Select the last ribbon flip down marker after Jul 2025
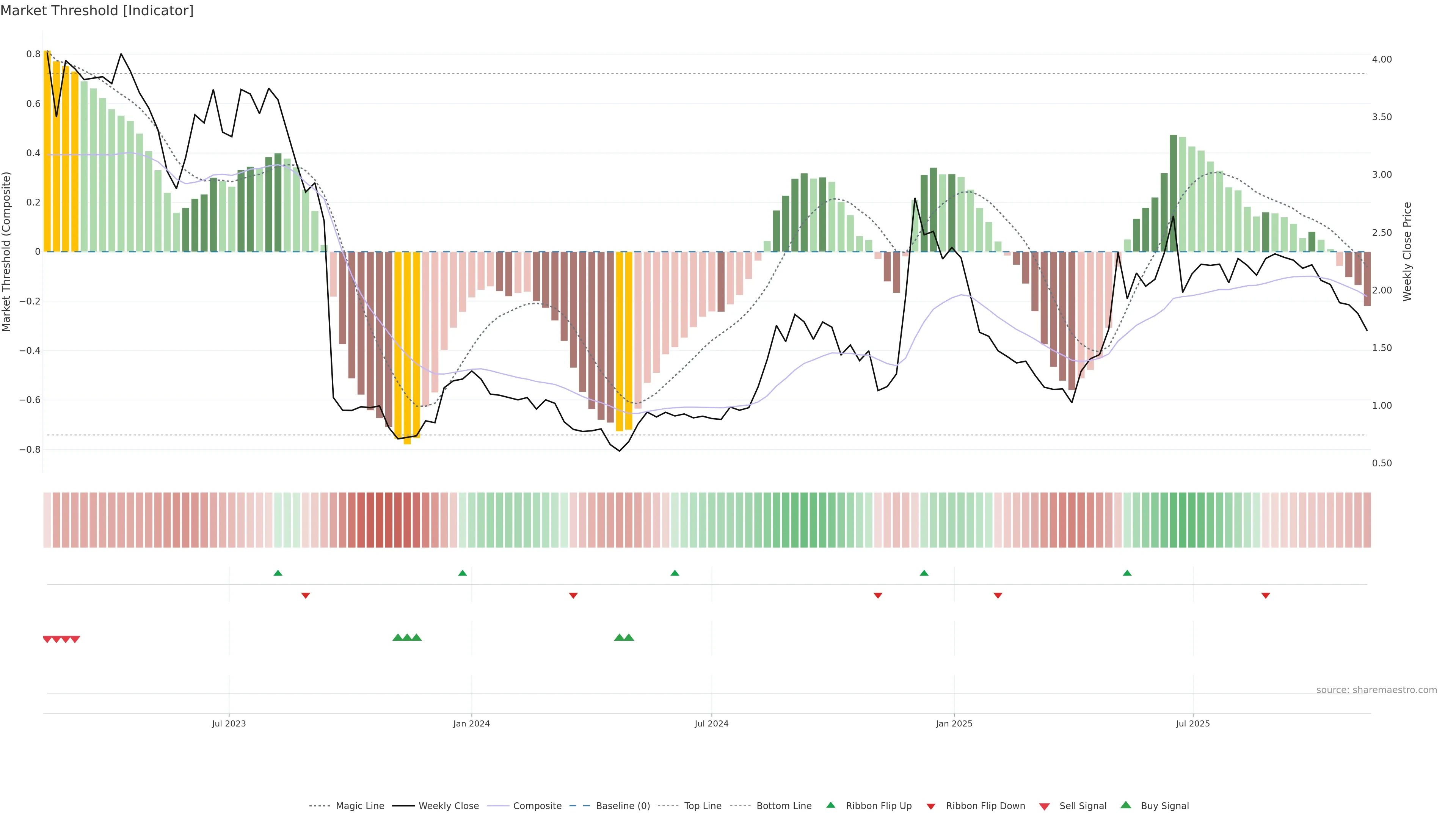The image size is (1456, 819). pyautogui.click(x=1266, y=596)
